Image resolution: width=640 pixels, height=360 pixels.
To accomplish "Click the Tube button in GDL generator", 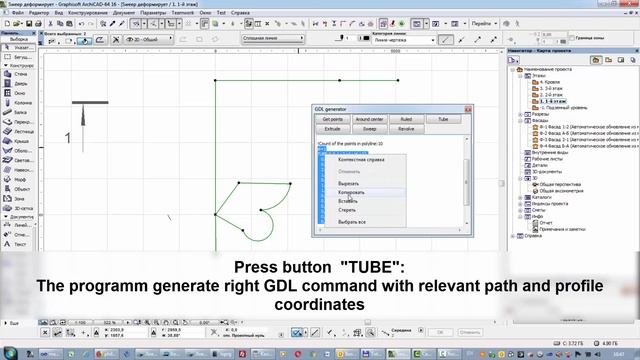I will click(x=443, y=119).
